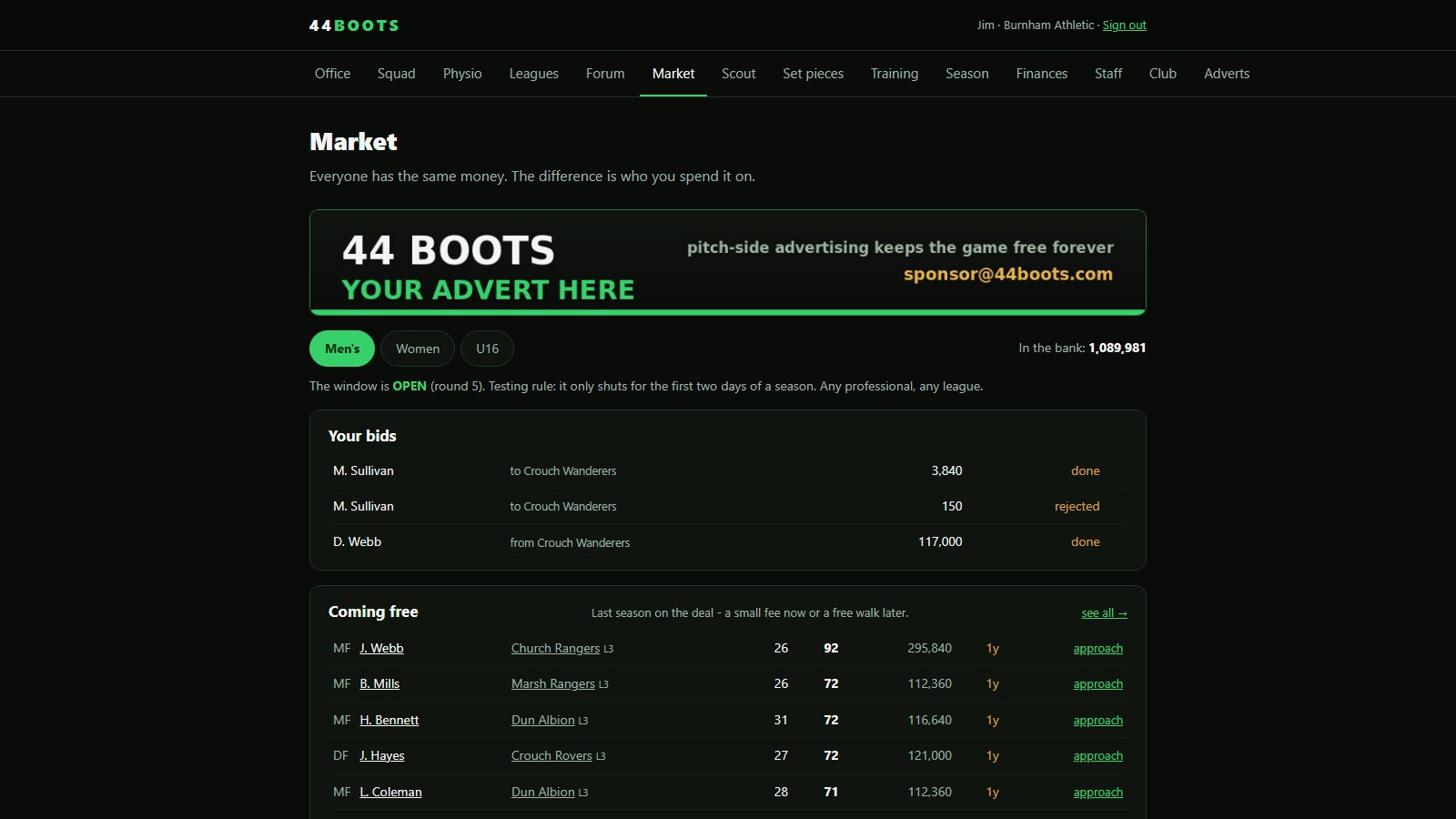Open the Club section
The image size is (1456, 819).
[1162, 74]
